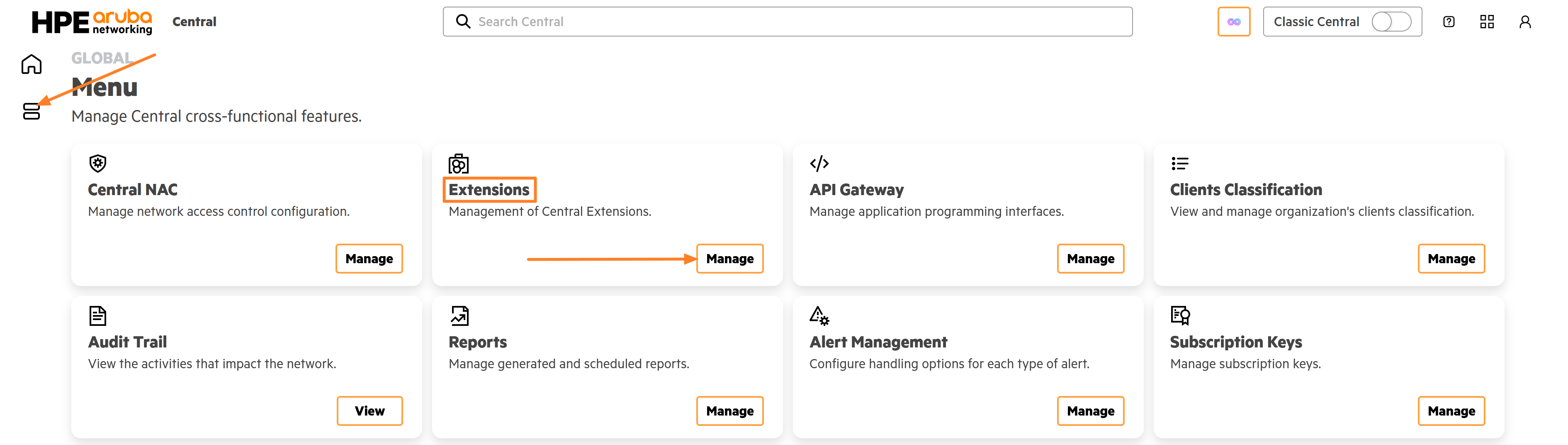Click the Central NAC card title
The height and width of the screenshot is (445, 1568).
click(133, 190)
